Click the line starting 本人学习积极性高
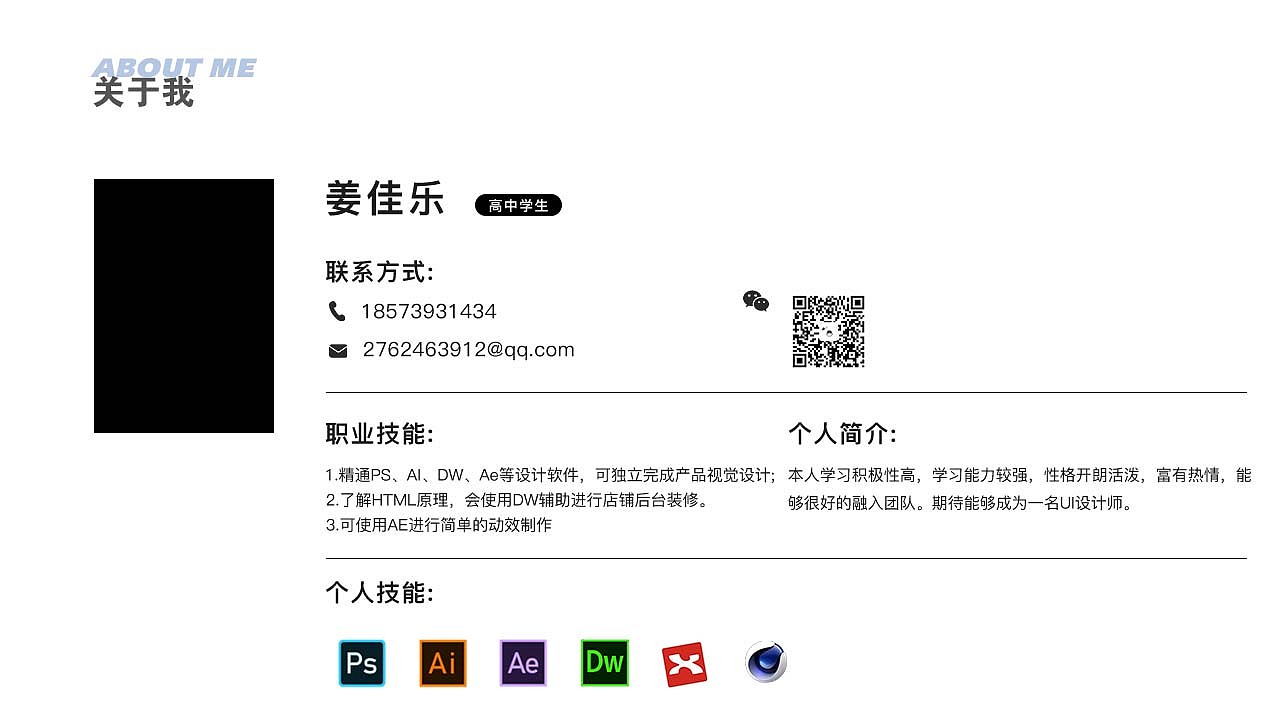 (1020, 475)
